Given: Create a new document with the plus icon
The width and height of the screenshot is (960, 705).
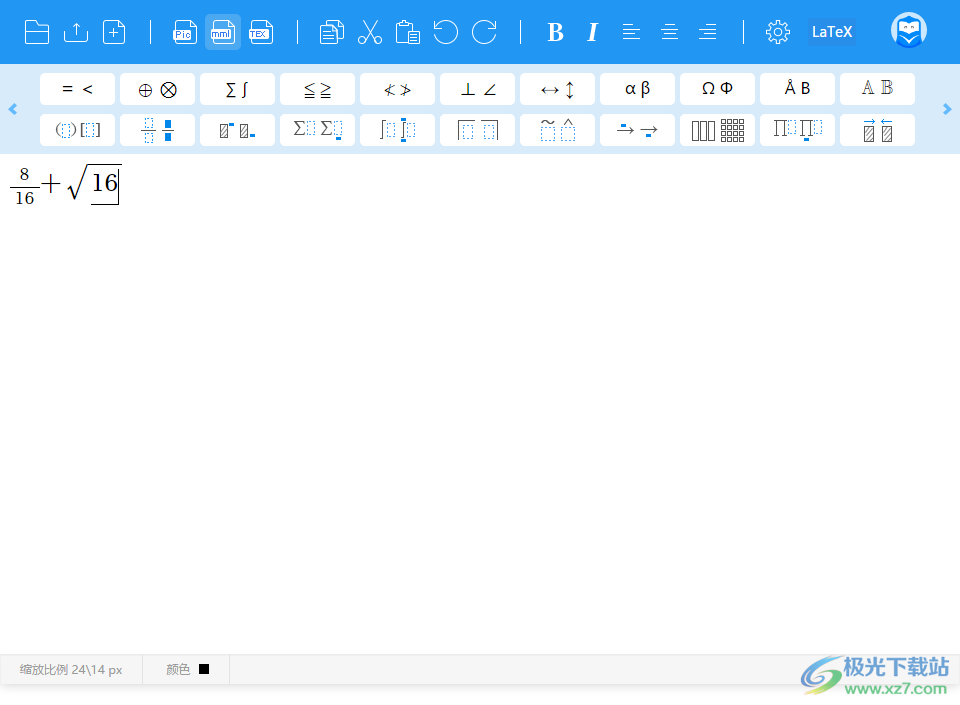Looking at the screenshot, I should click(x=114, y=32).
